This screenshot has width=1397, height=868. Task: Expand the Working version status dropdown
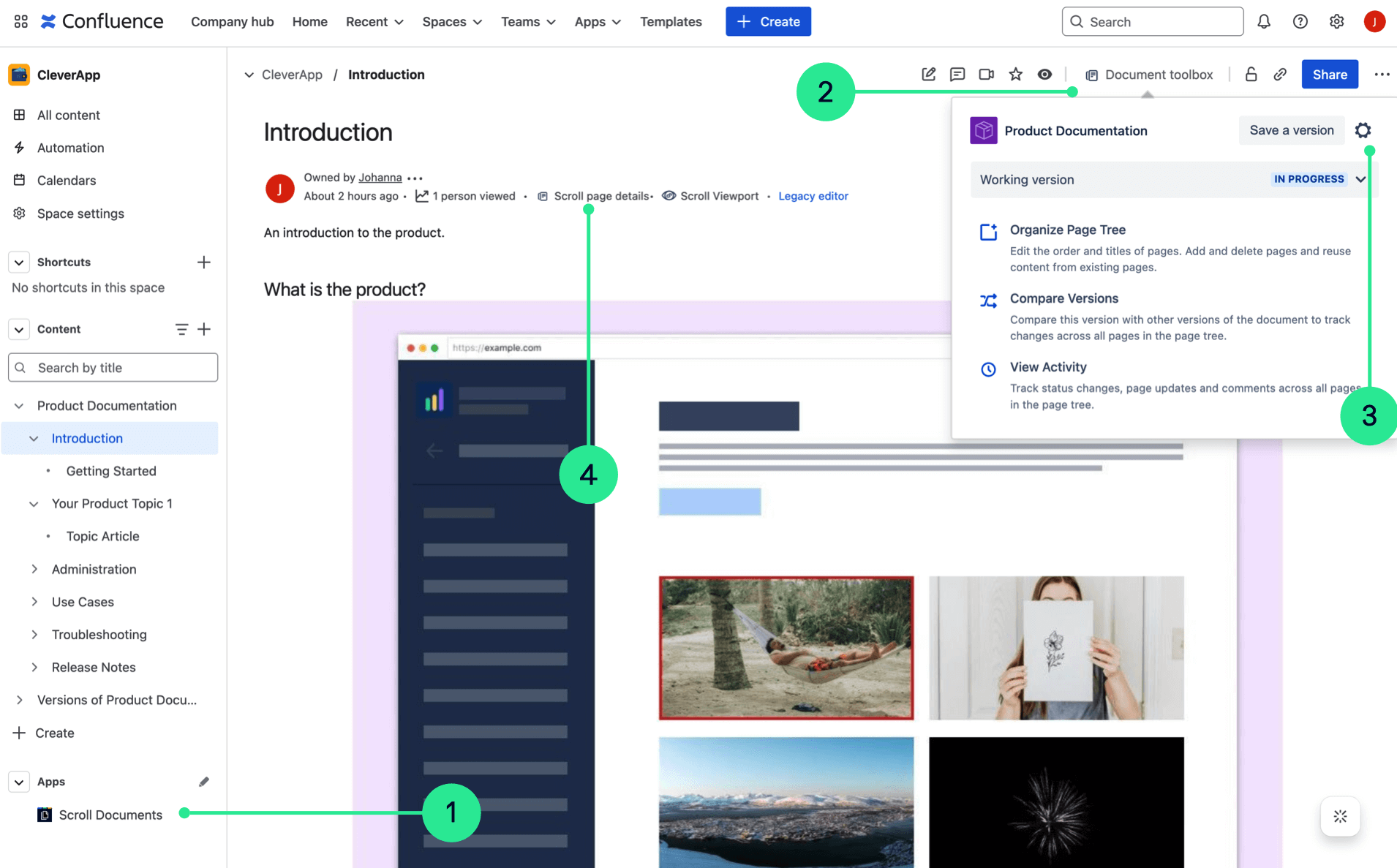pos(1360,180)
